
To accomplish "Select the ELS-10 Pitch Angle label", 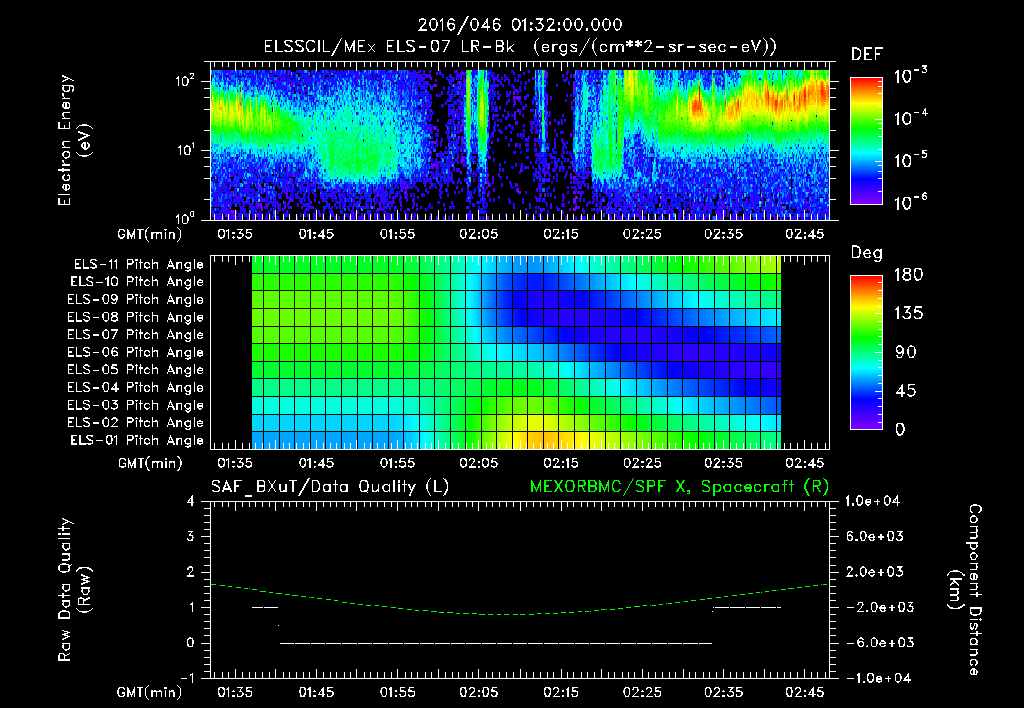I will click(x=137, y=282).
